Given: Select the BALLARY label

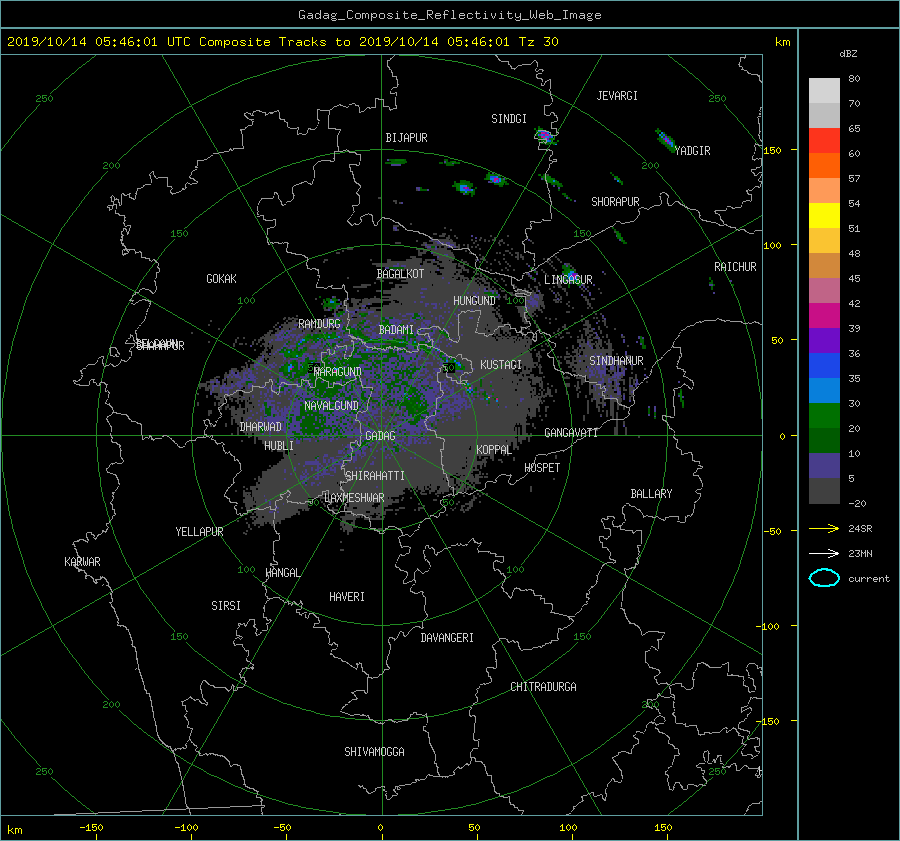Looking at the screenshot, I should pyautogui.click(x=651, y=494).
